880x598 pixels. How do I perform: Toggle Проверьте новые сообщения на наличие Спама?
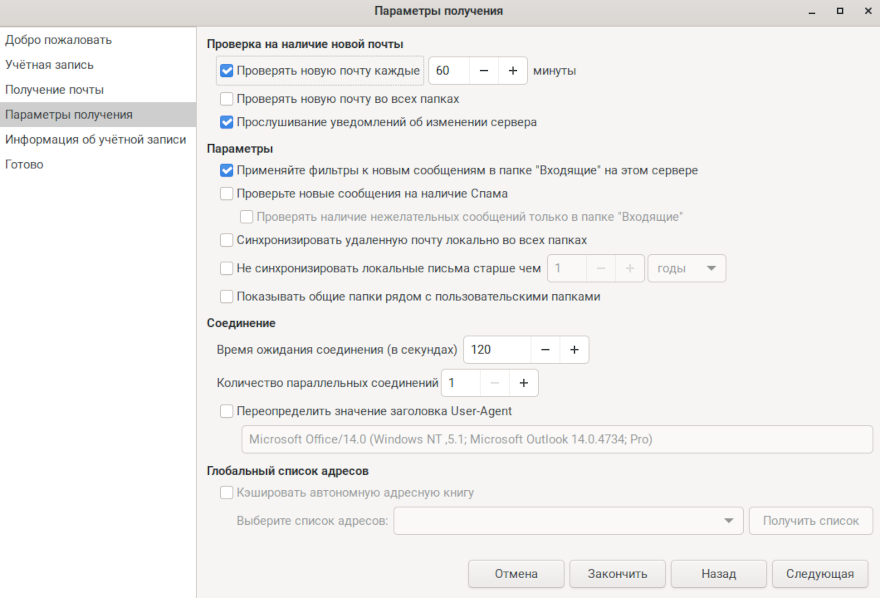pos(227,194)
